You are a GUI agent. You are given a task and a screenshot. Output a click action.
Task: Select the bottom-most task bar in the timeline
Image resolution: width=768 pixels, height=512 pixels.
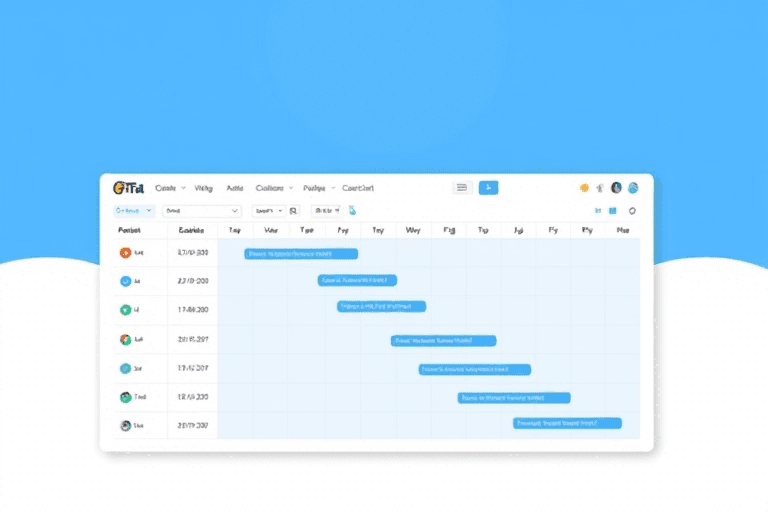click(567, 423)
